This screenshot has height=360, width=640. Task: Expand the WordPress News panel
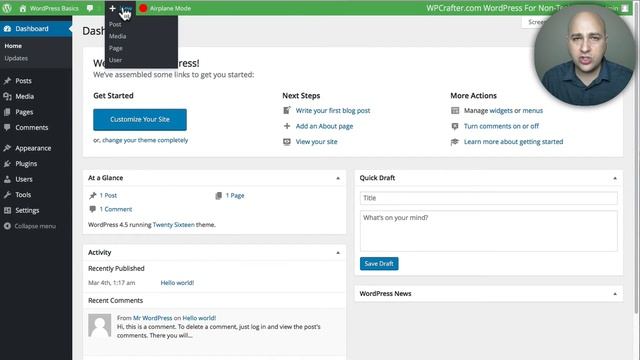[615, 293]
